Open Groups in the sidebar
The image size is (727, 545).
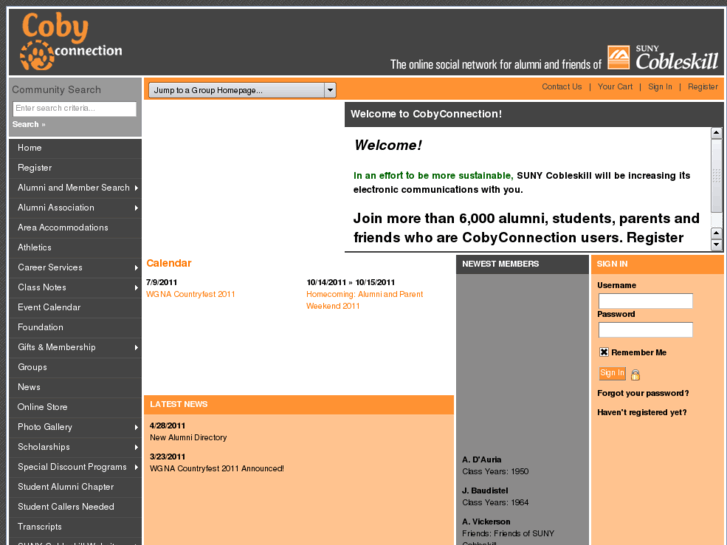[75, 367]
